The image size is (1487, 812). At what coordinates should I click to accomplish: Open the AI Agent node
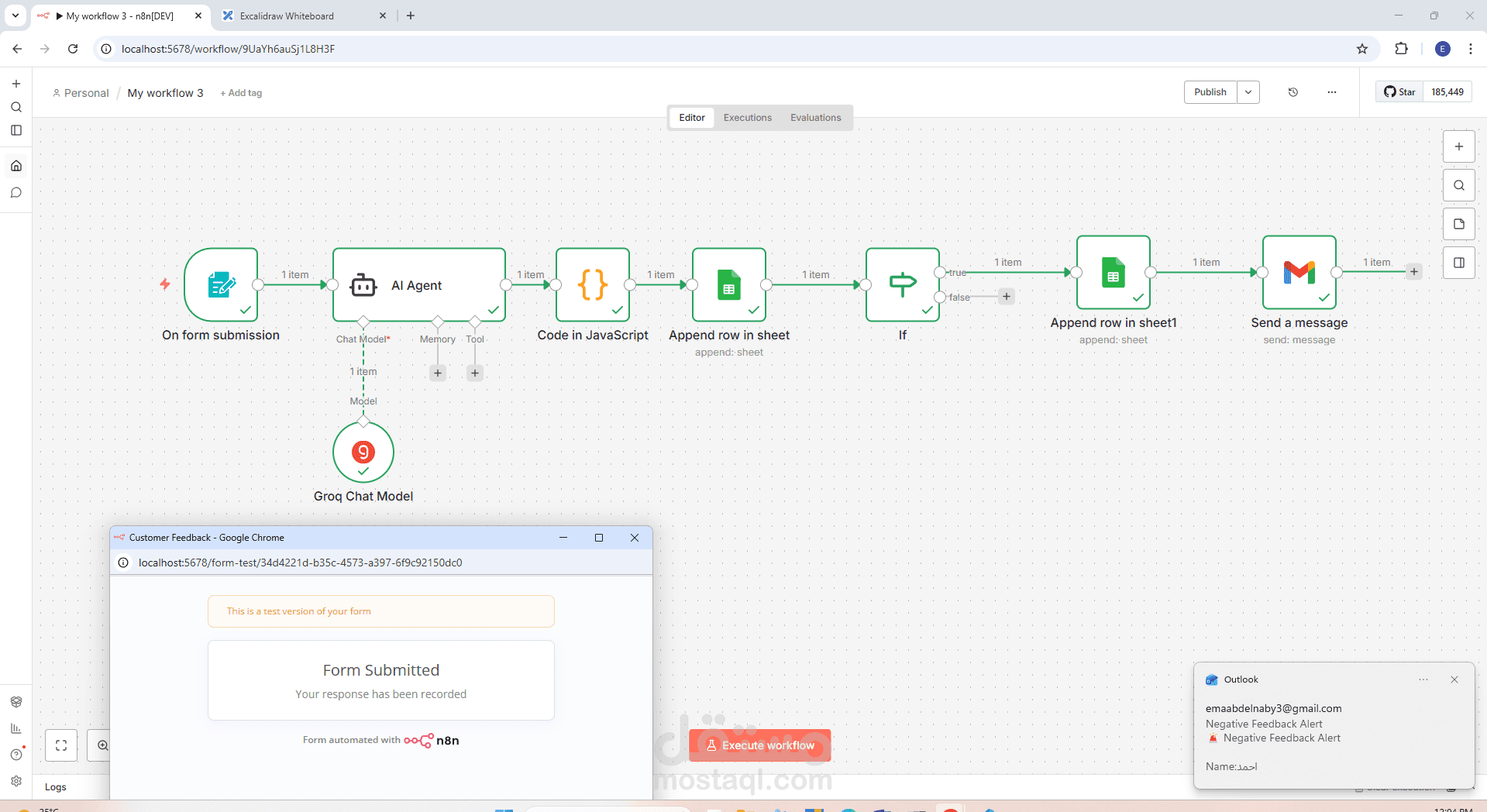tap(419, 284)
